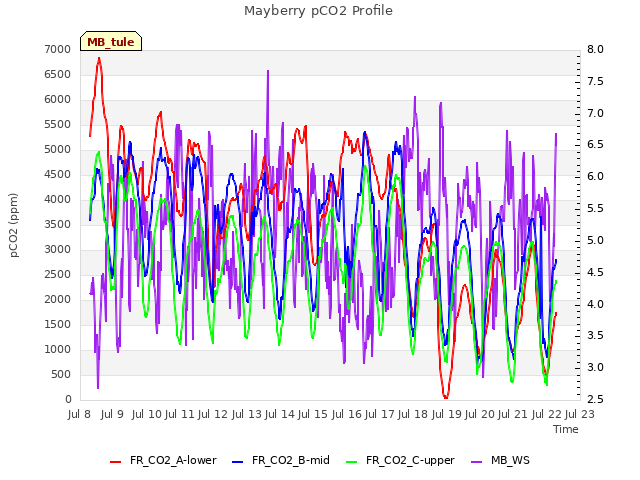Screen dimensions: 640x480
Task: Click the Jul 13 date tick label
Action: 247,414
